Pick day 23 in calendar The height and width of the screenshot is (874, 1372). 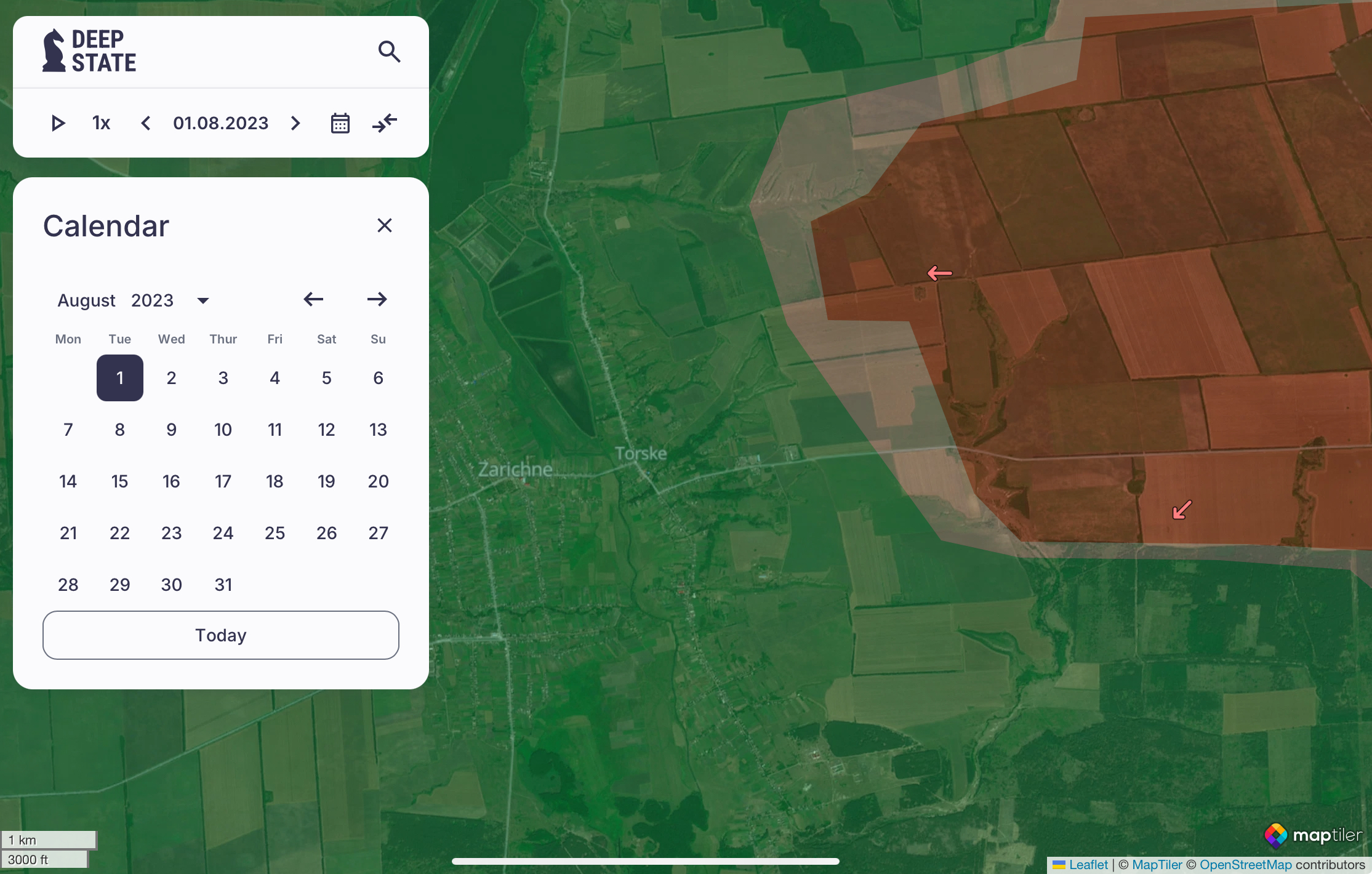(172, 533)
